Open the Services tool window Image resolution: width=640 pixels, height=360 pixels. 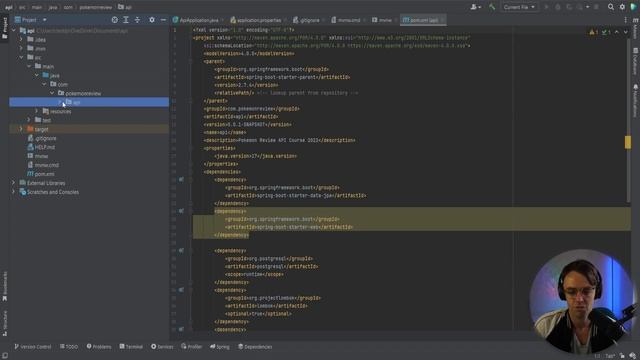pos(162,347)
